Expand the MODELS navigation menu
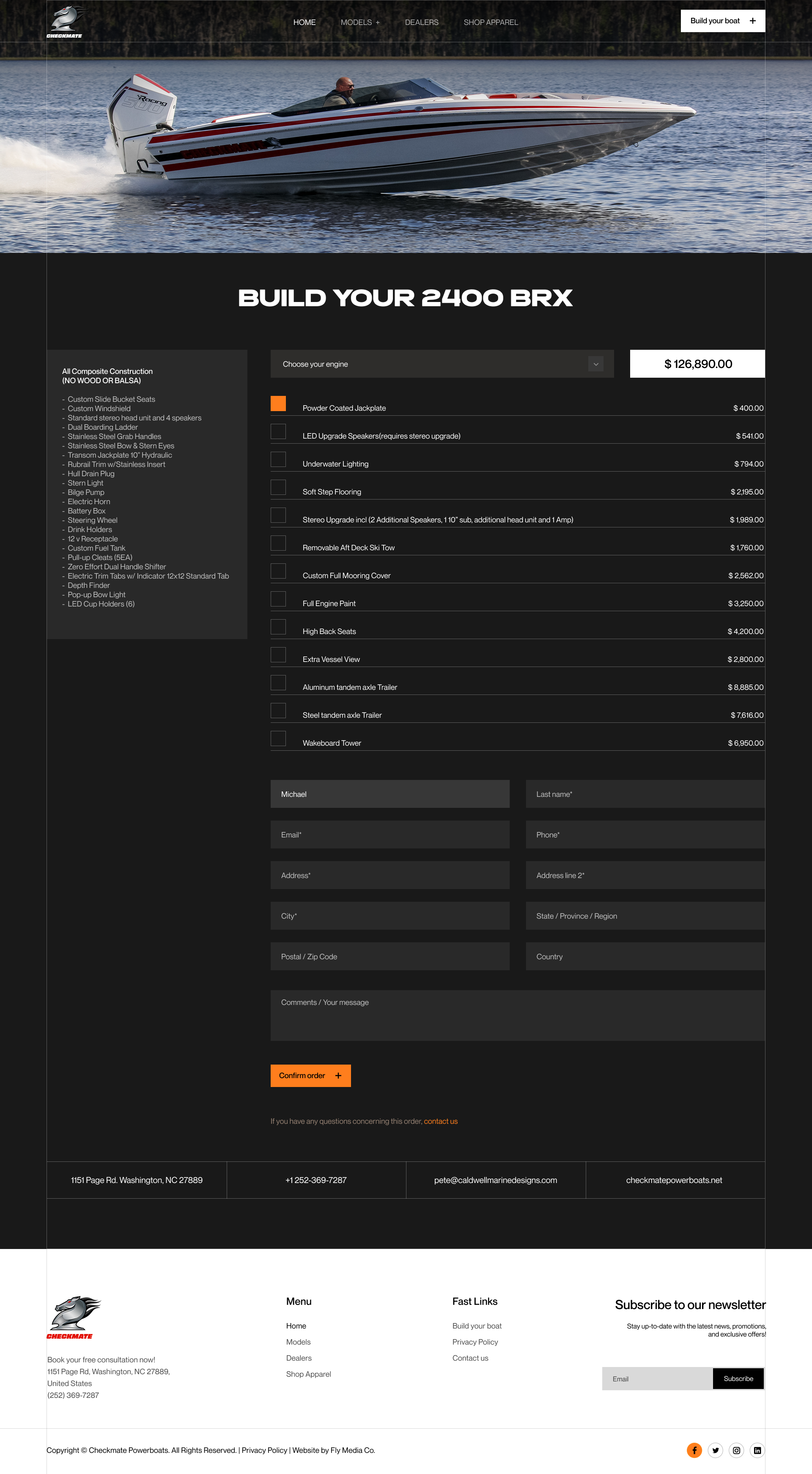Image resolution: width=812 pixels, height=1474 pixels. pos(360,22)
